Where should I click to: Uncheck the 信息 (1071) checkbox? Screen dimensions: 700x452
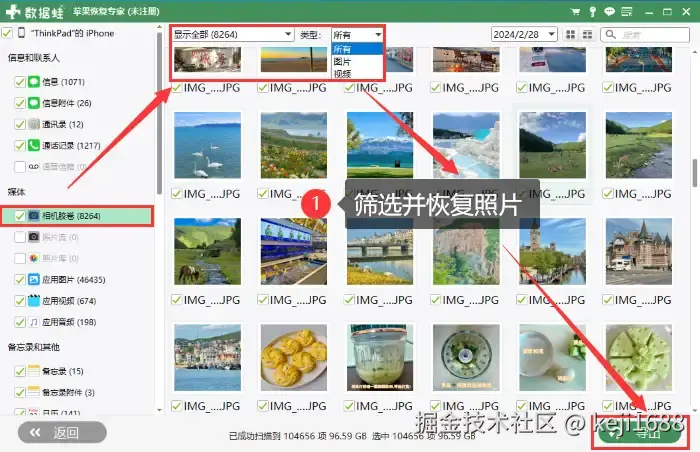(20, 82)
